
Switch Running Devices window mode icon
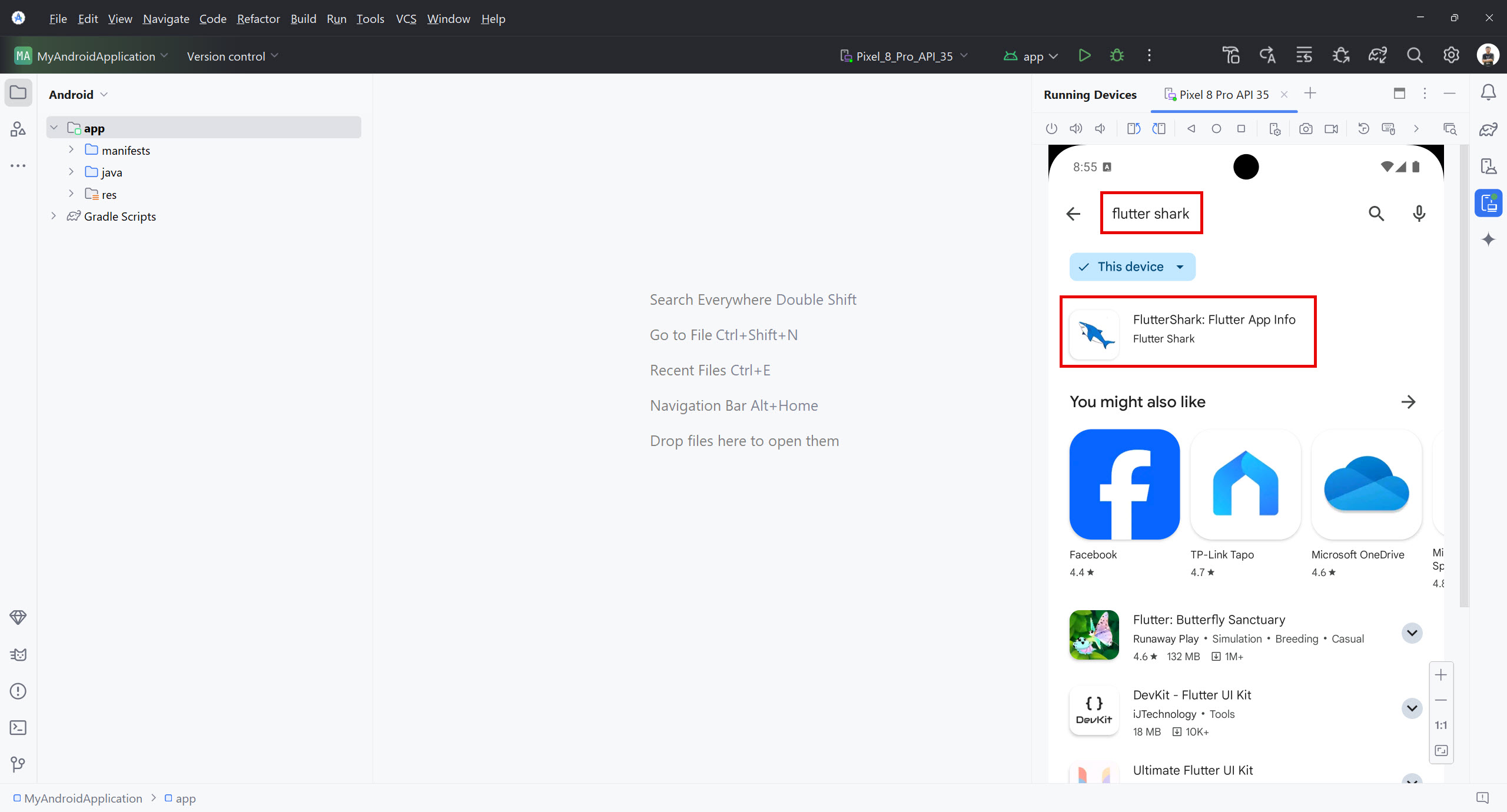coord(1399,94)
